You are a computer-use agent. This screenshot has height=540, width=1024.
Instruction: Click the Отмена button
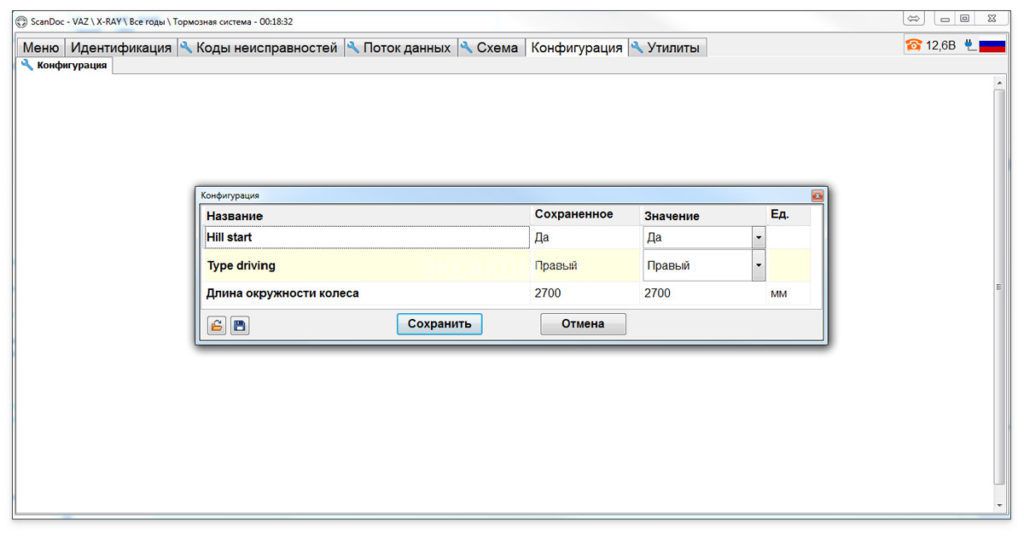[583, 324]
